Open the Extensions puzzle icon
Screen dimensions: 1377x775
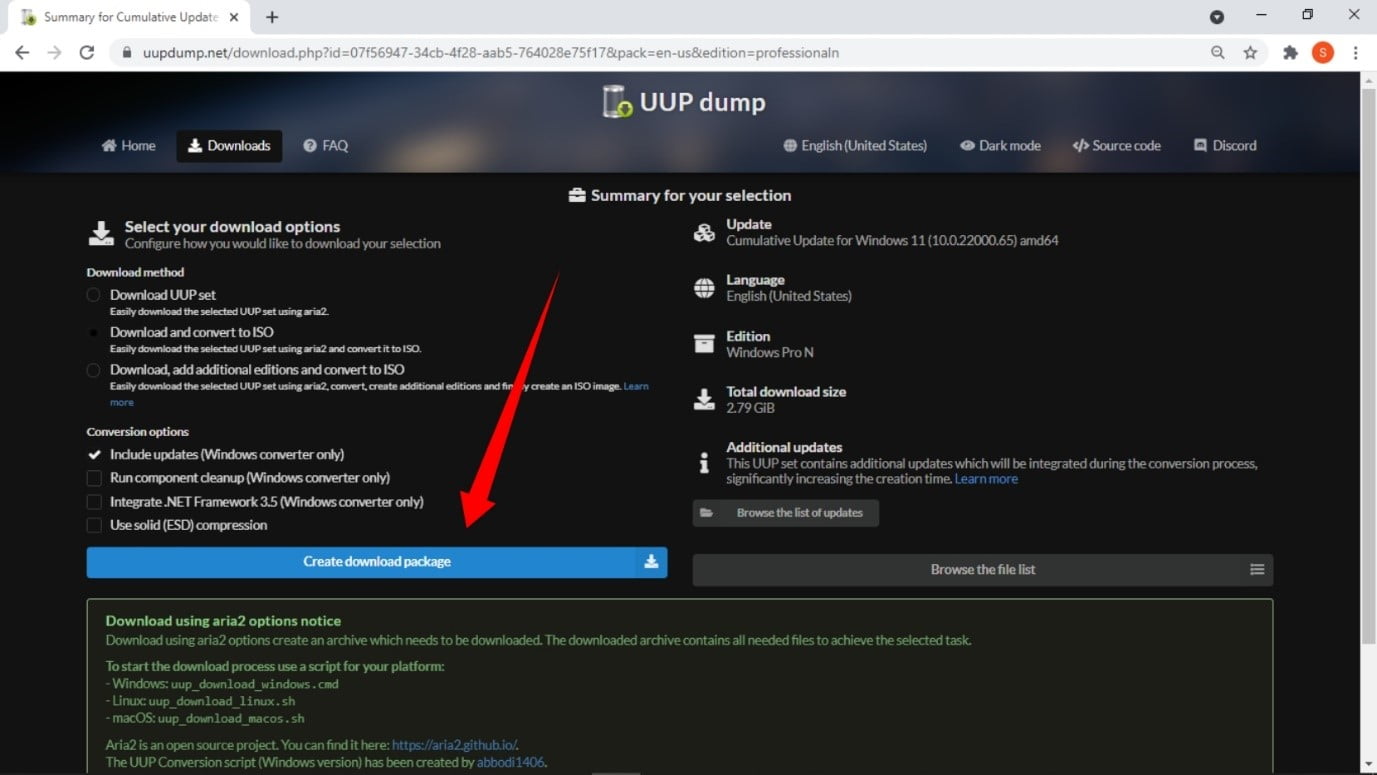(1290, 53)
